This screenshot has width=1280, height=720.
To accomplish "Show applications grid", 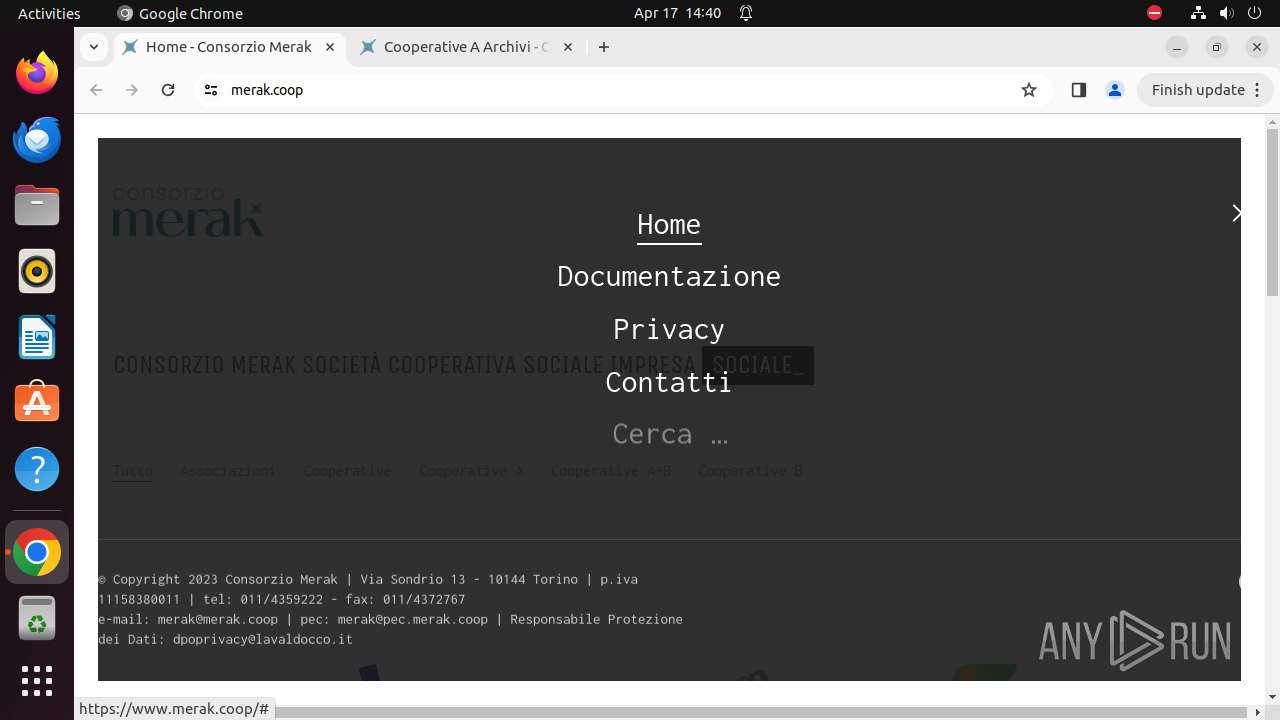I will (x=37, y=681).
